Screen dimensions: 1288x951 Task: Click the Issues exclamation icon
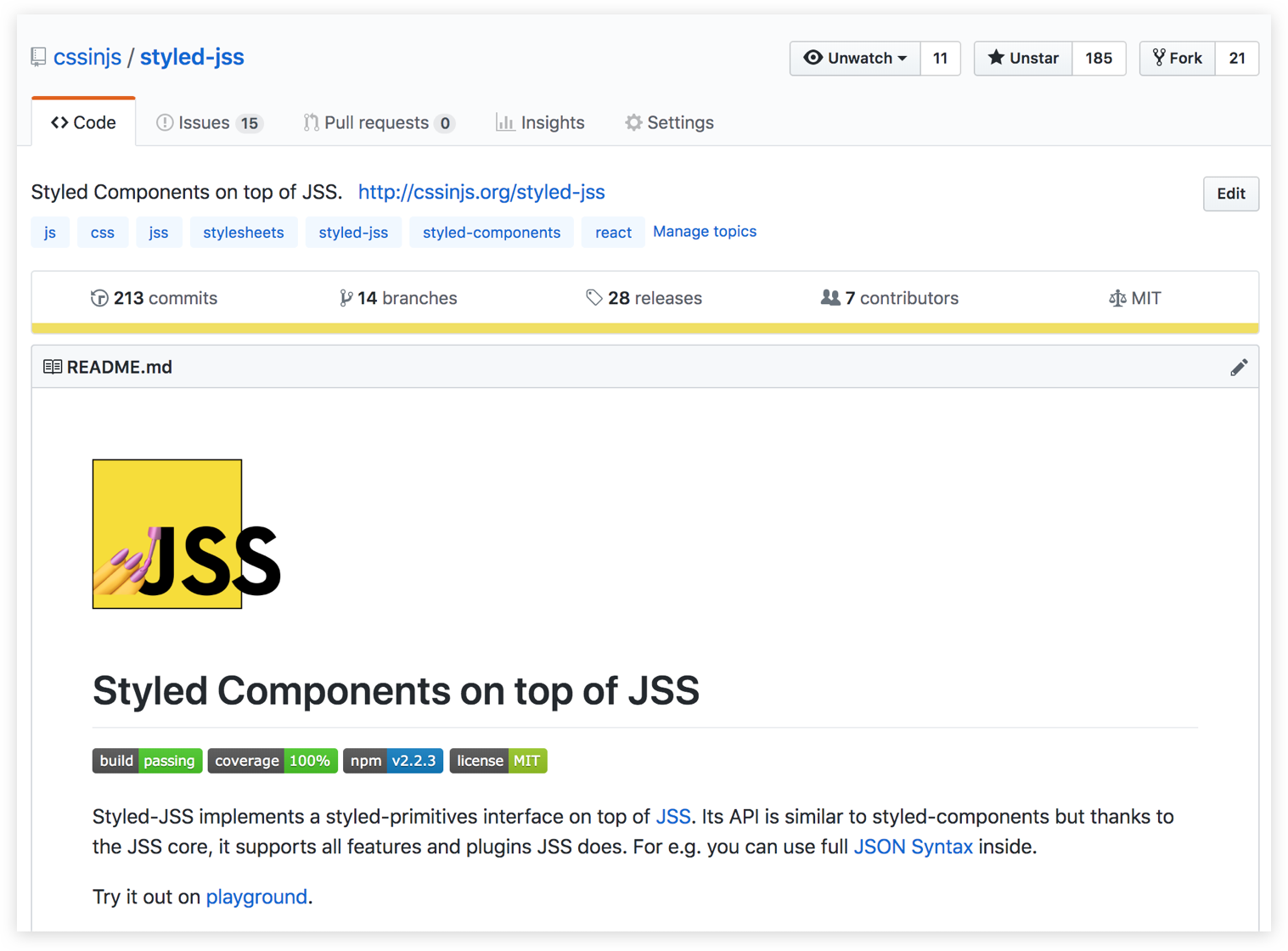[165, 122]
